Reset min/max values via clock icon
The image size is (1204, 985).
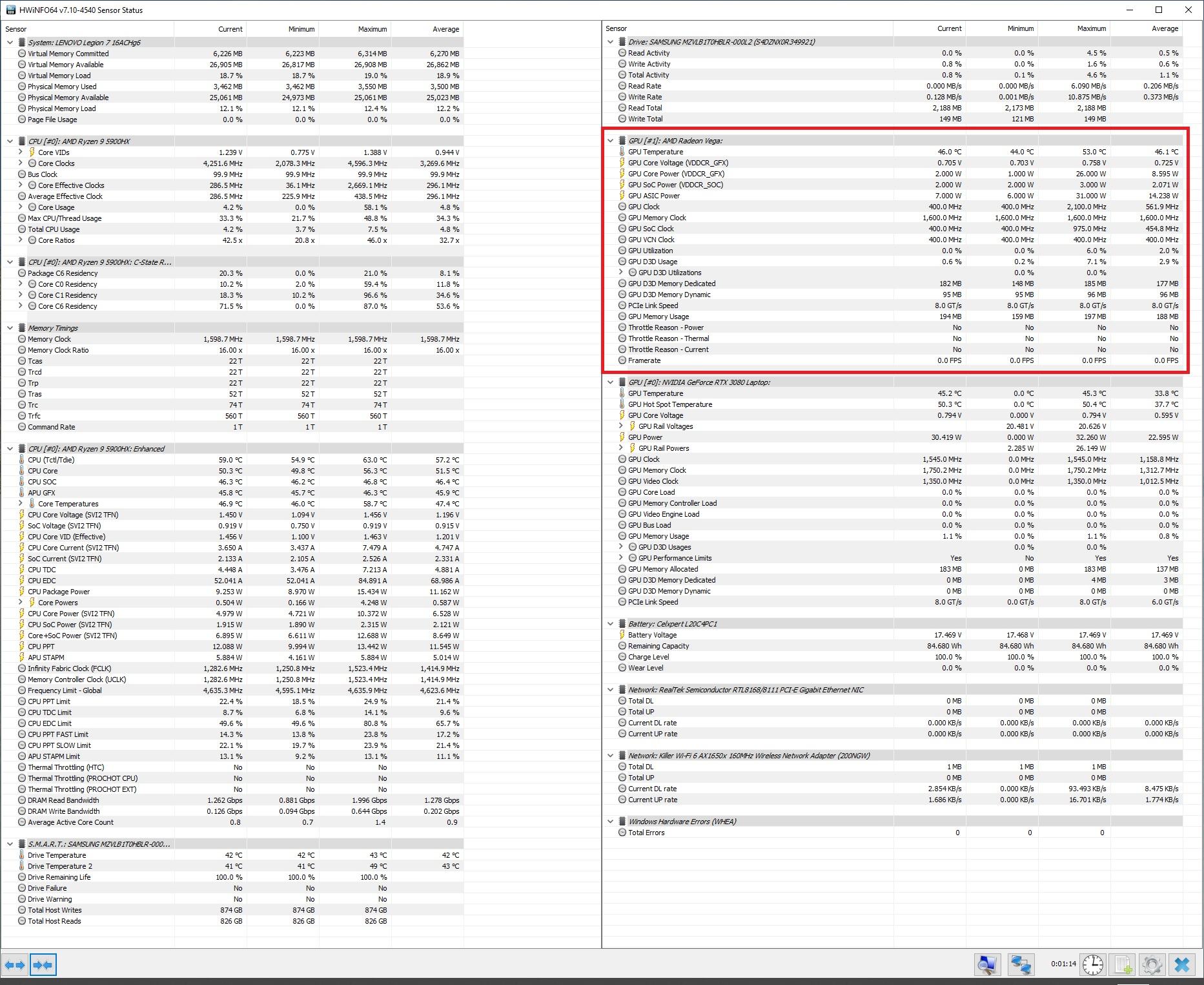pyautogui.click(x=1092, y=965)
